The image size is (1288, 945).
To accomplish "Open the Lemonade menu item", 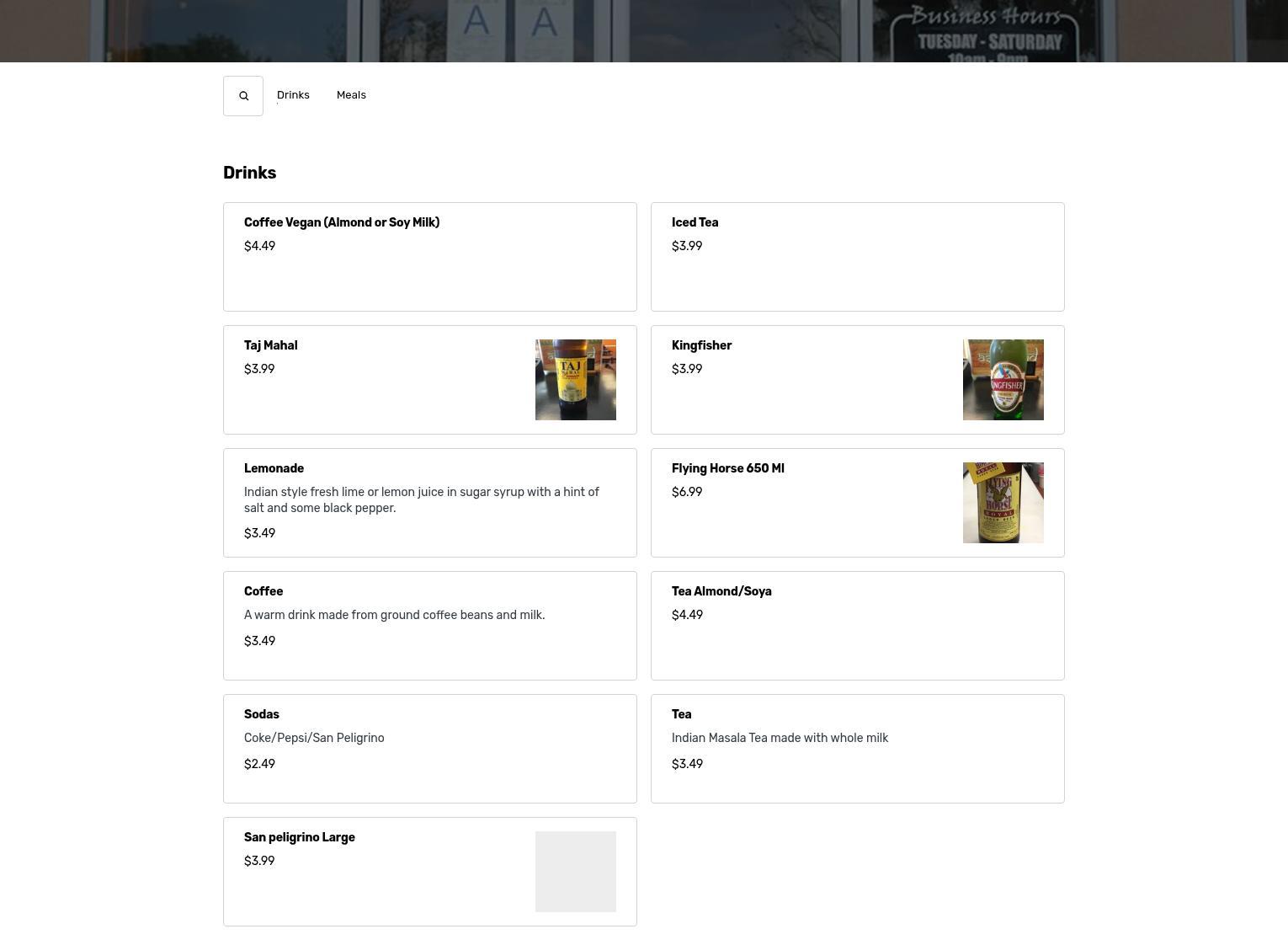I will coord(274,469).
